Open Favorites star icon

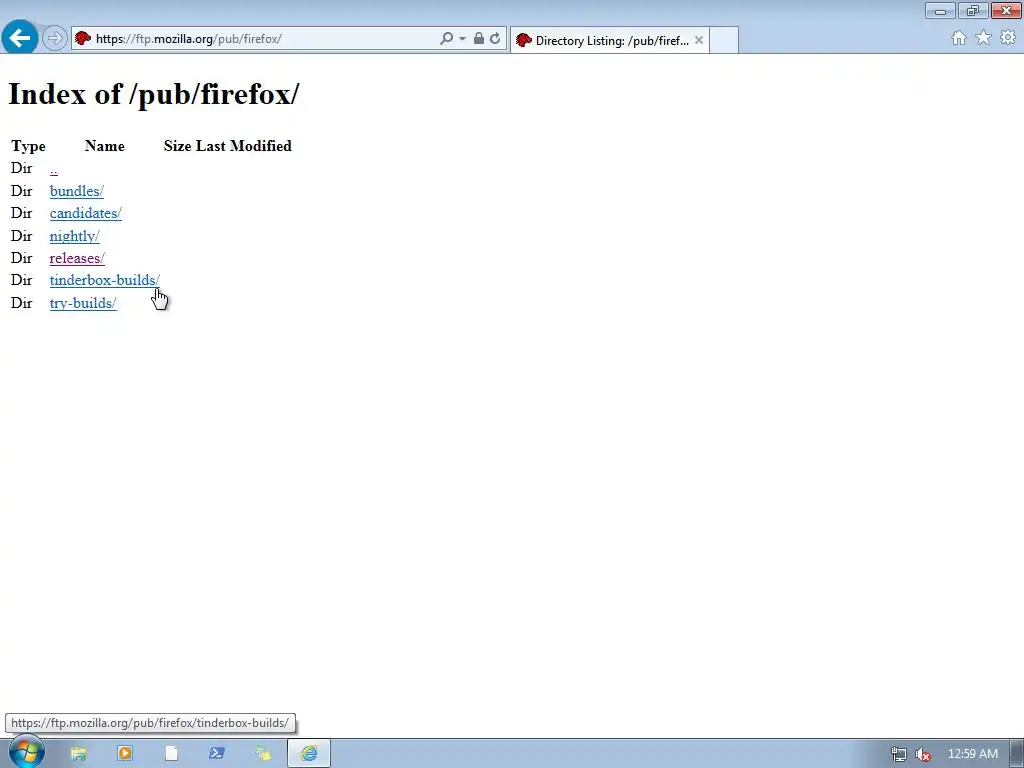pyautogui.click(x=983, y=38)
